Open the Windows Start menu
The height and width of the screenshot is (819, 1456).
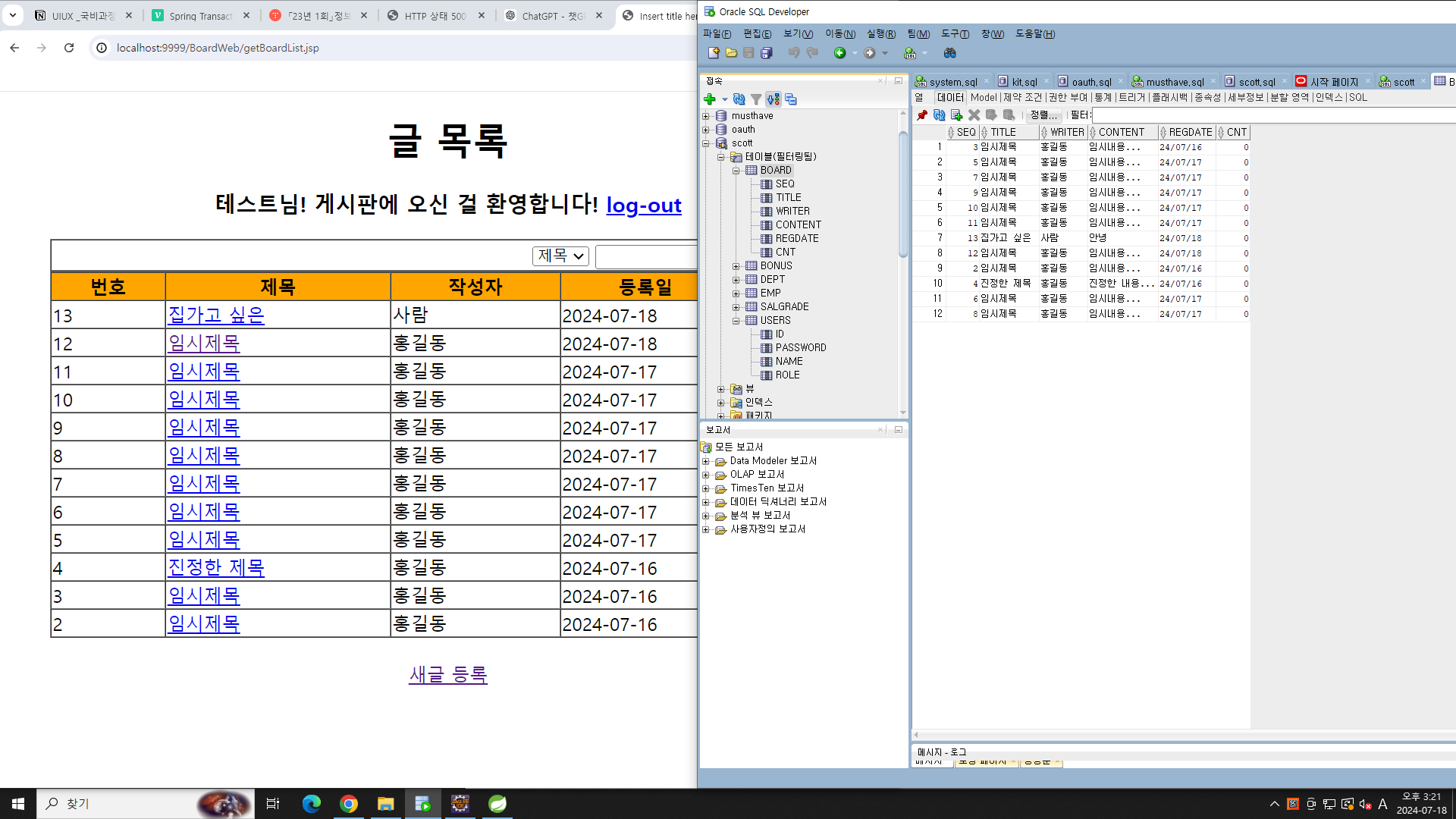tap(18, 804)
